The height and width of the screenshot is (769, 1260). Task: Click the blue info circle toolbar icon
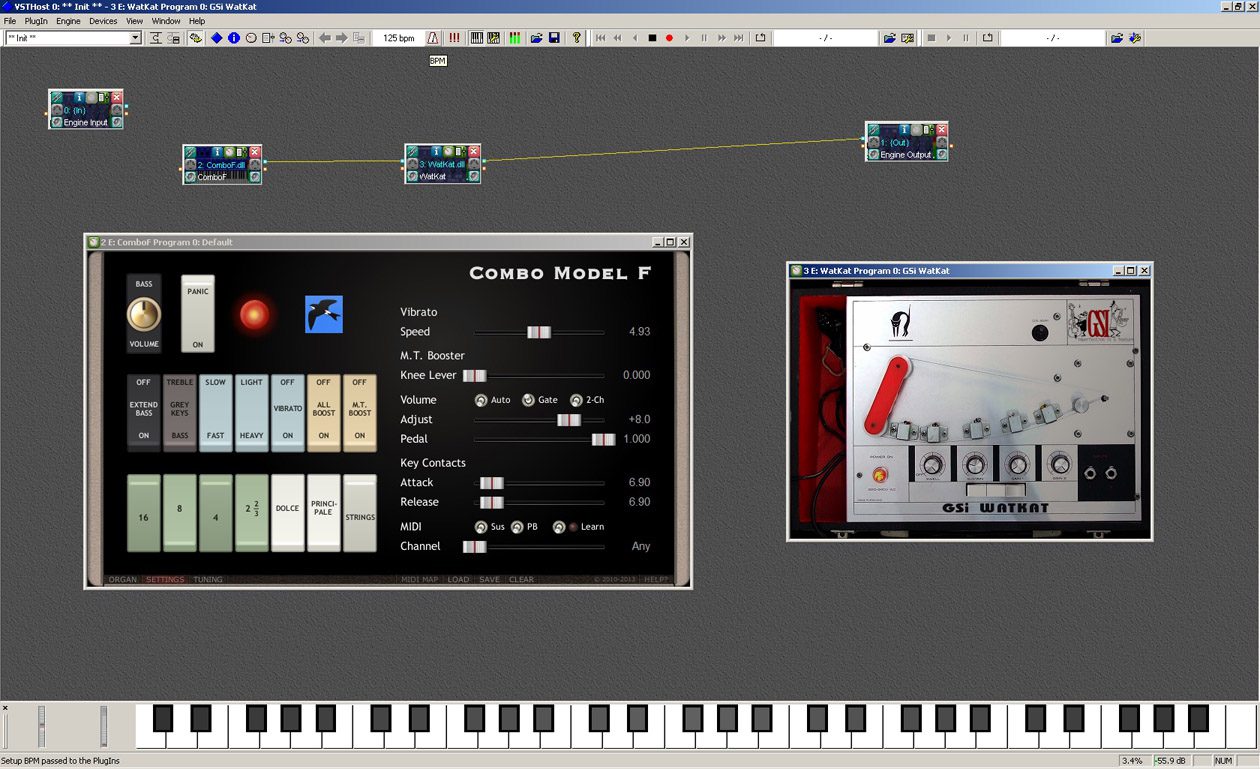click(x=234, y=38)
